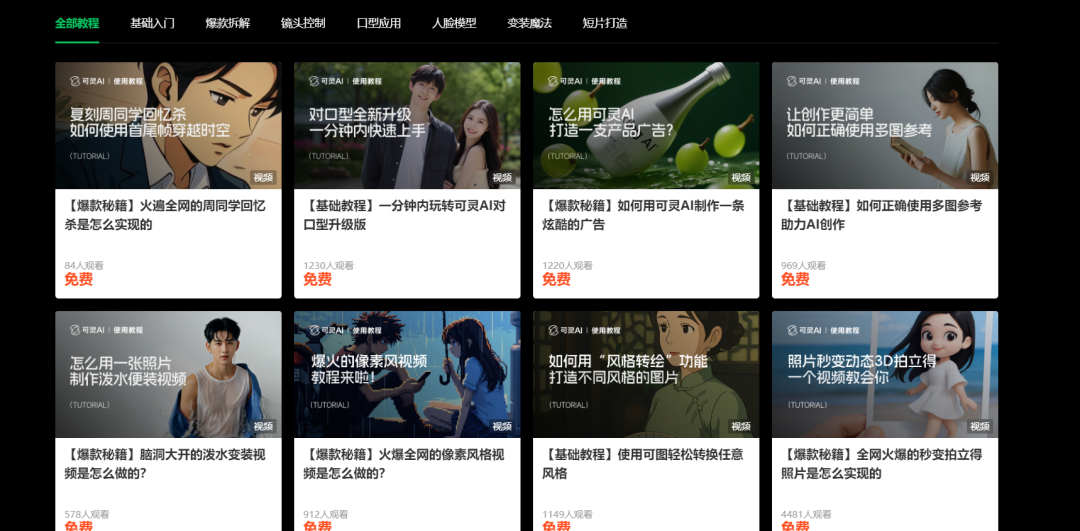Click title 火遍全网的周同学回忆杀是怎么实现的
This screenshot has width=1080, height=531.
pos(165,215)
